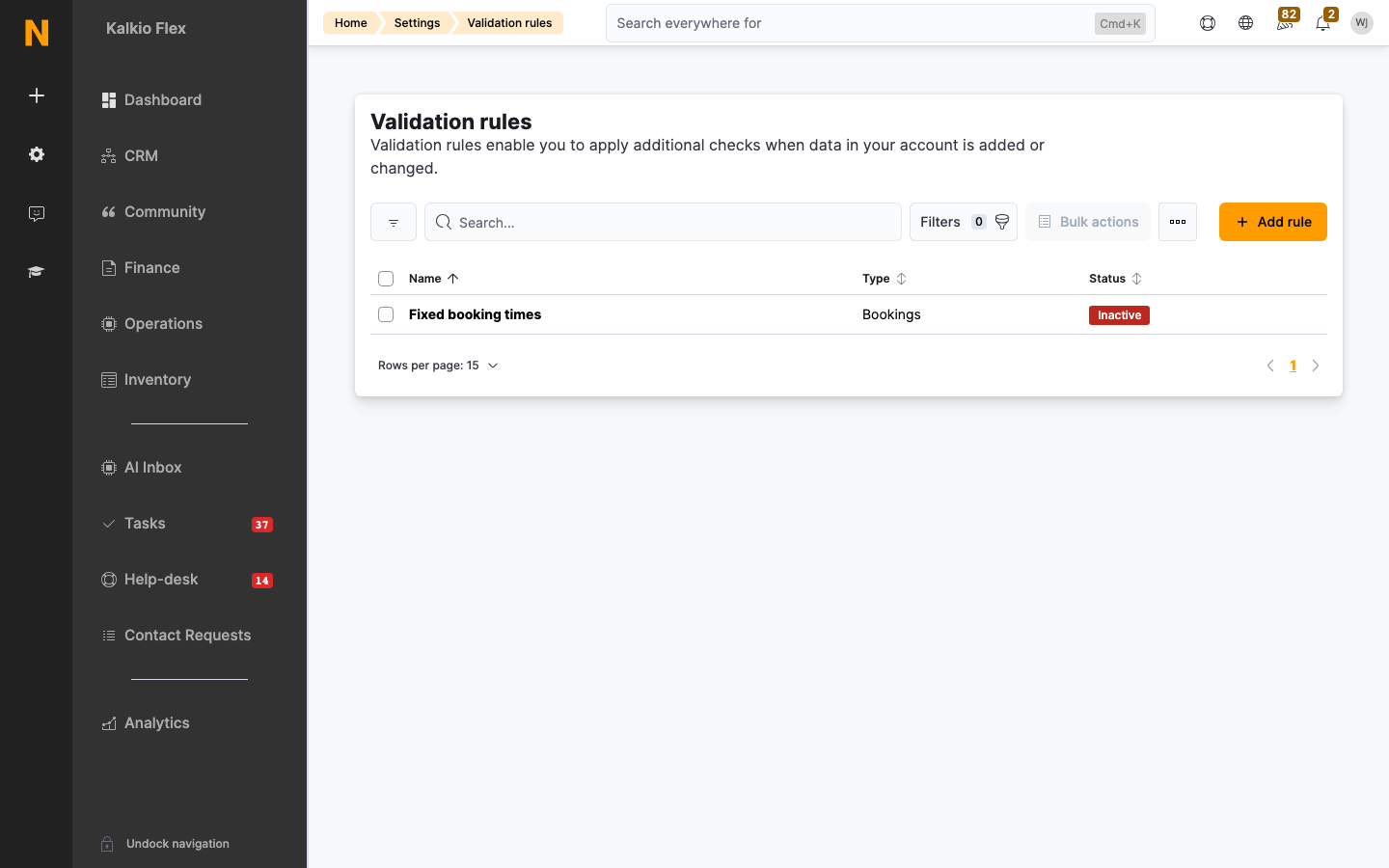The height and width of the screenshot is (868, 1389).
Task: Click the lock icon beside Undock navigation
Action: pos(108,844)
